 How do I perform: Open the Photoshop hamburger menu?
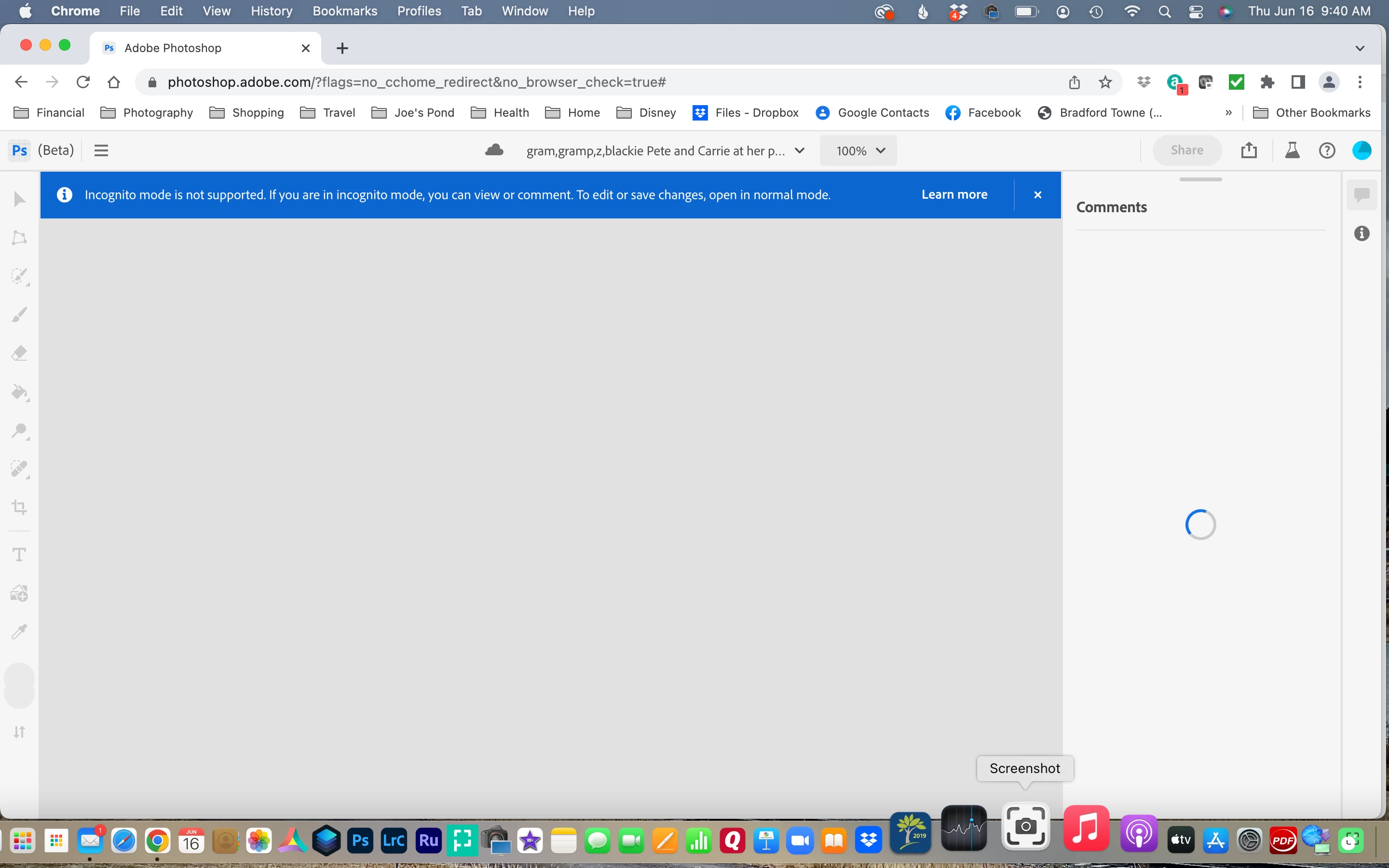pos(101,150)
